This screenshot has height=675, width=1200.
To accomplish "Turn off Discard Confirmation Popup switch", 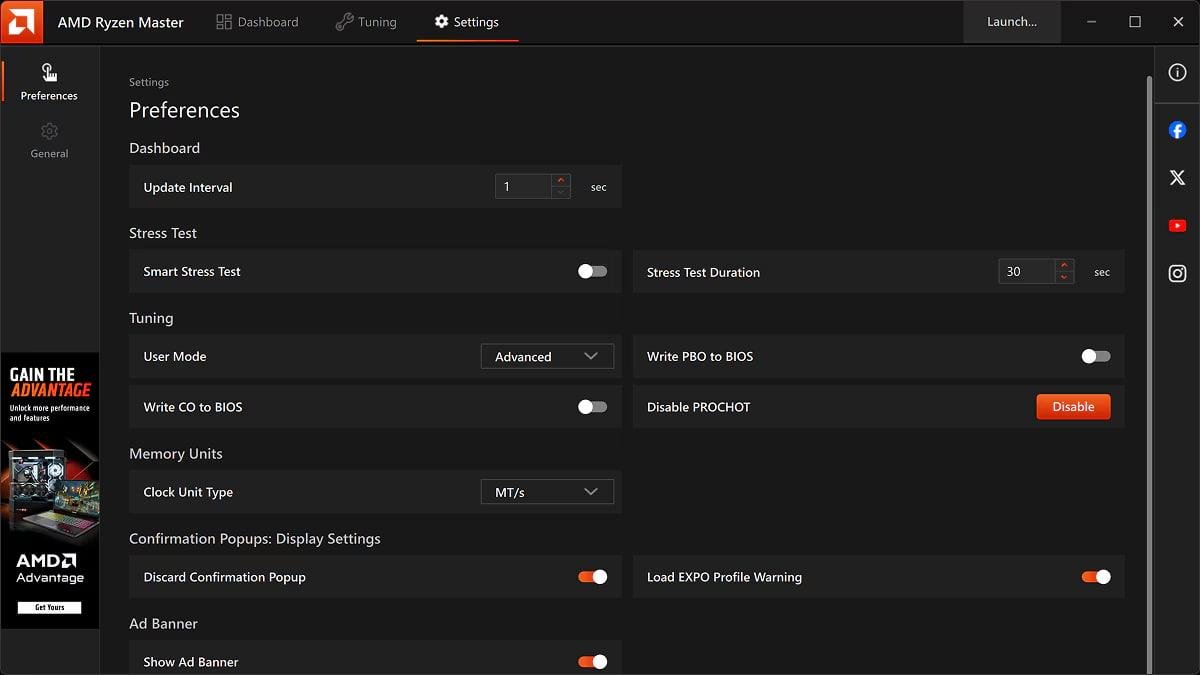I will (593, 577).
